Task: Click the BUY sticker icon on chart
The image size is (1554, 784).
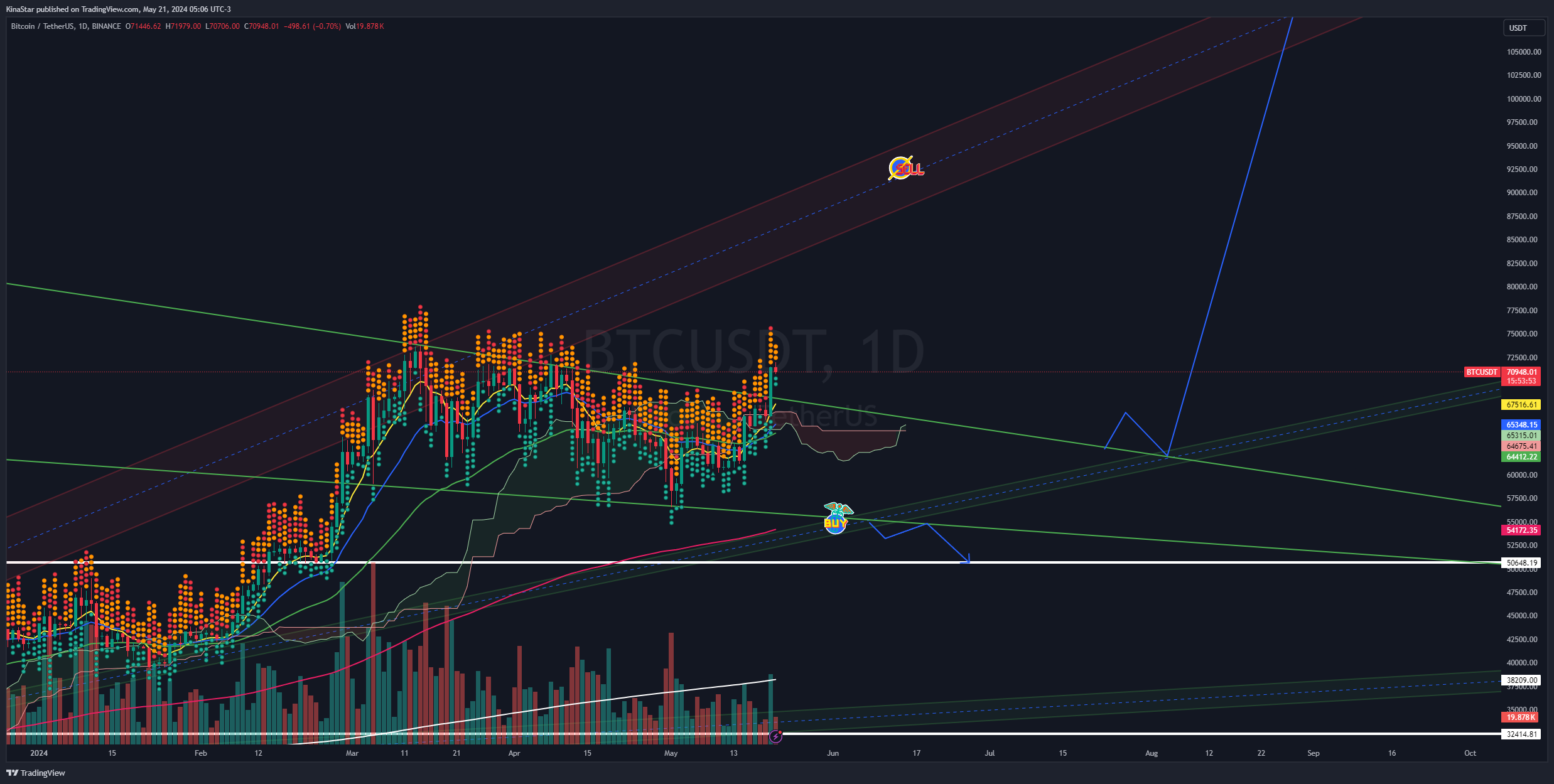Action: click(838, 518)
